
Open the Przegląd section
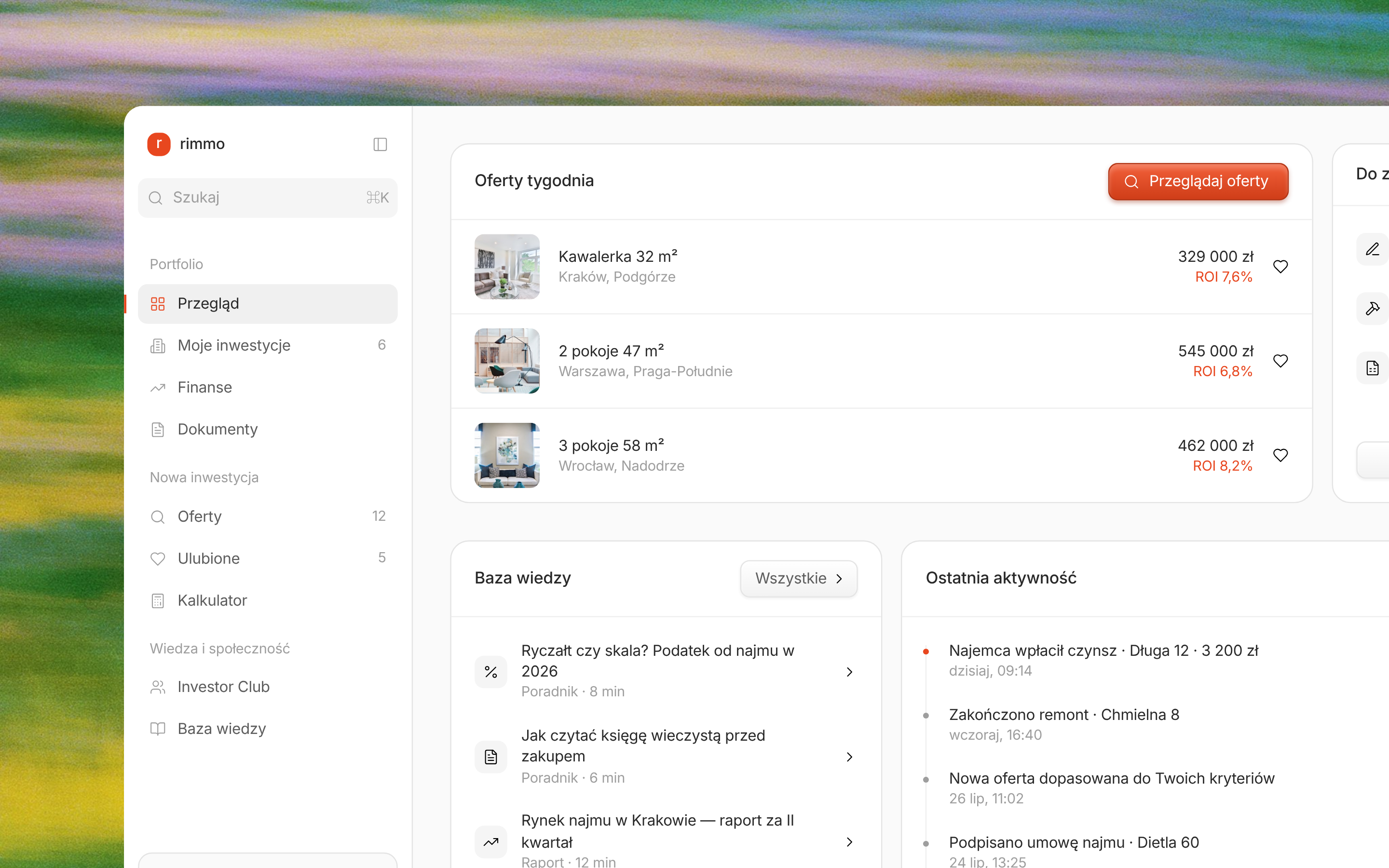tap(268, 304)
